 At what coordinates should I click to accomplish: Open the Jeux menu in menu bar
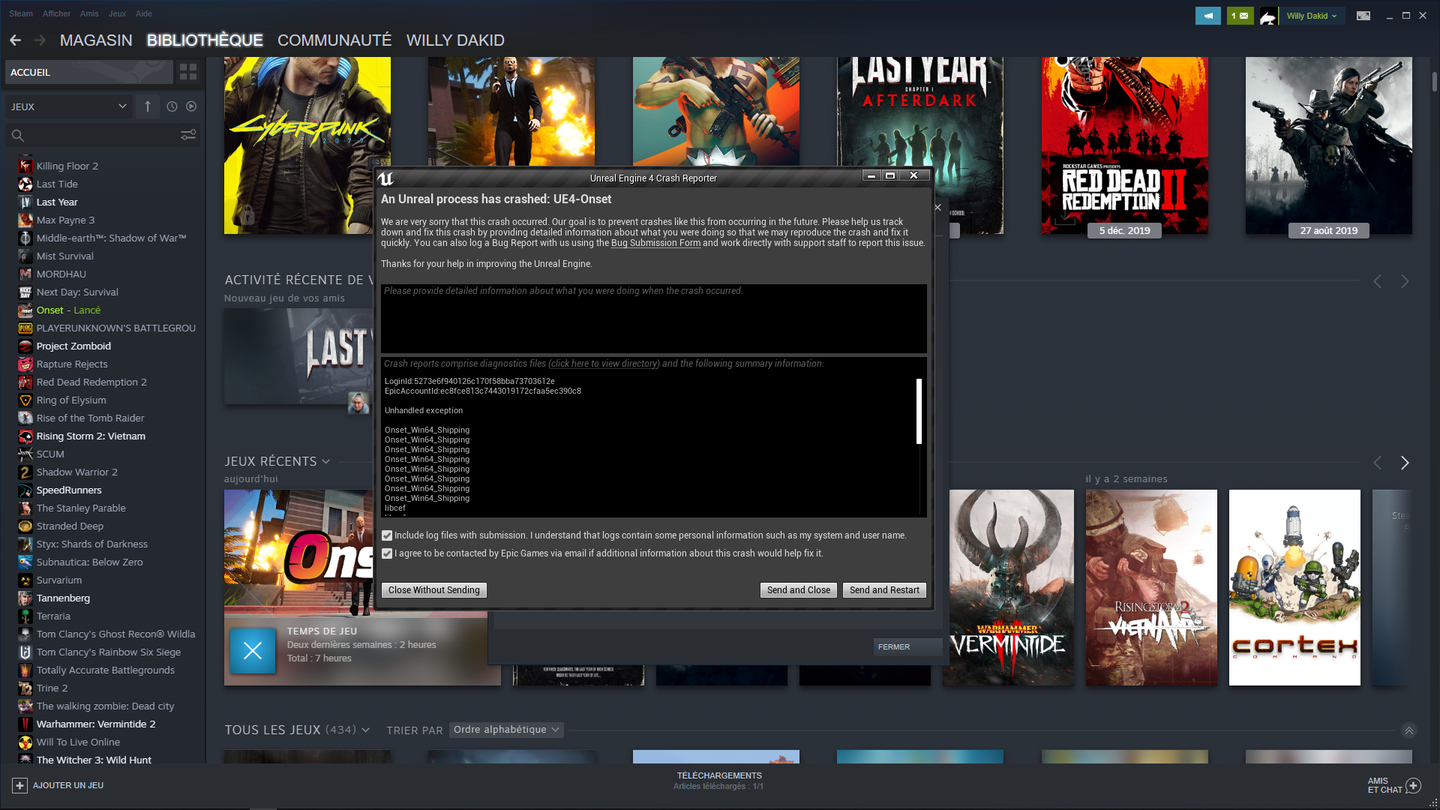coord(117,14)
